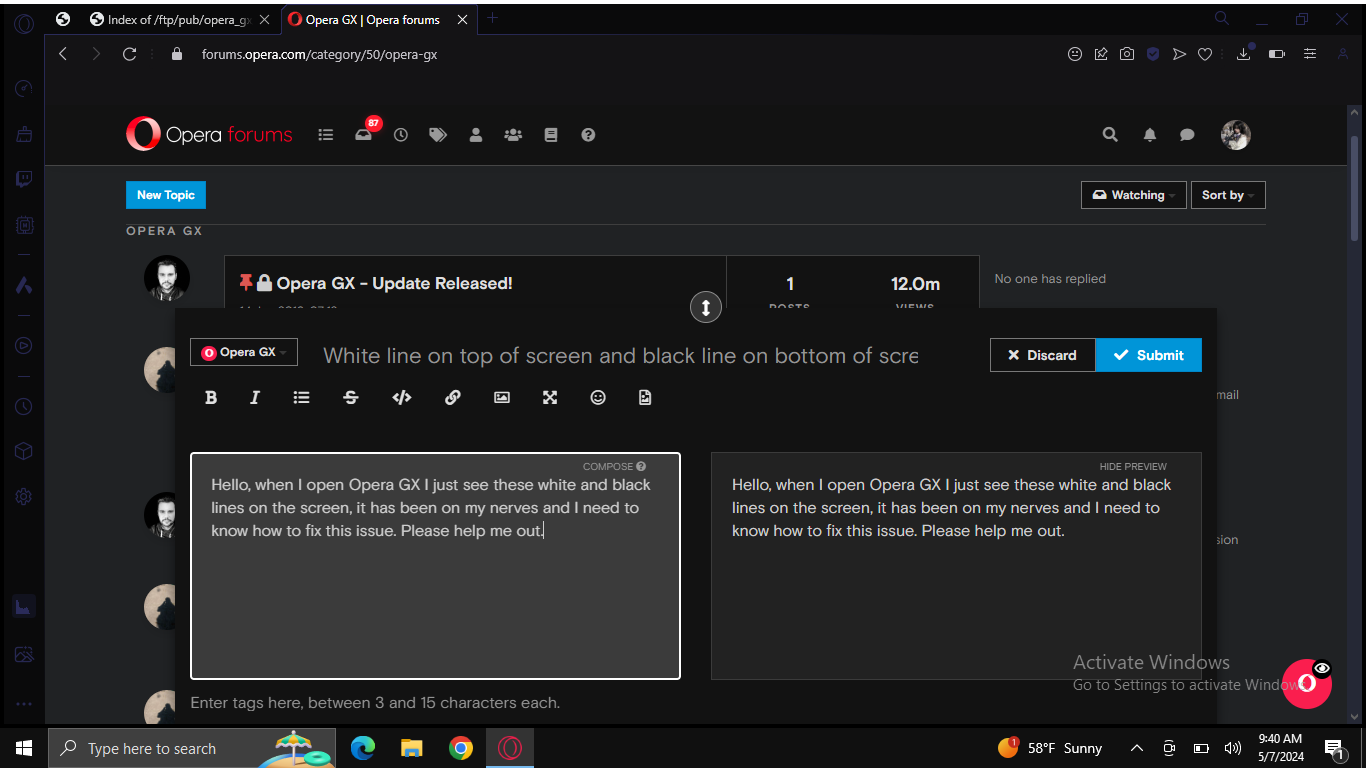Screen dimensions: 1366x768
Task: Open Microsoft Edge from taskbar
Action: click(362, 748)
